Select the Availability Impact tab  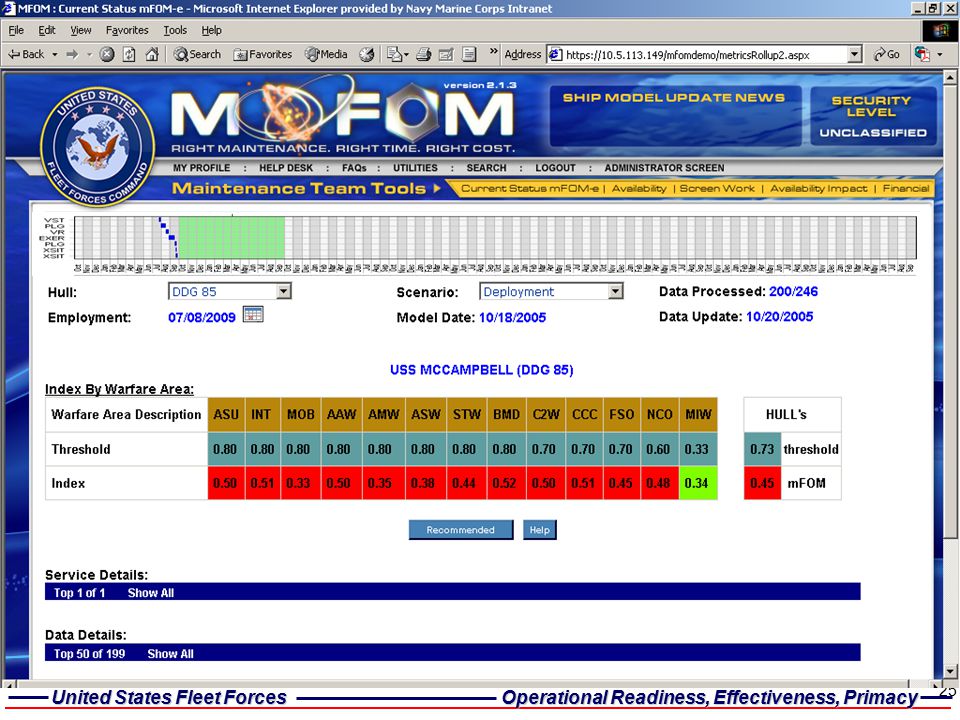pyautogui.click(x=819, y=189)
